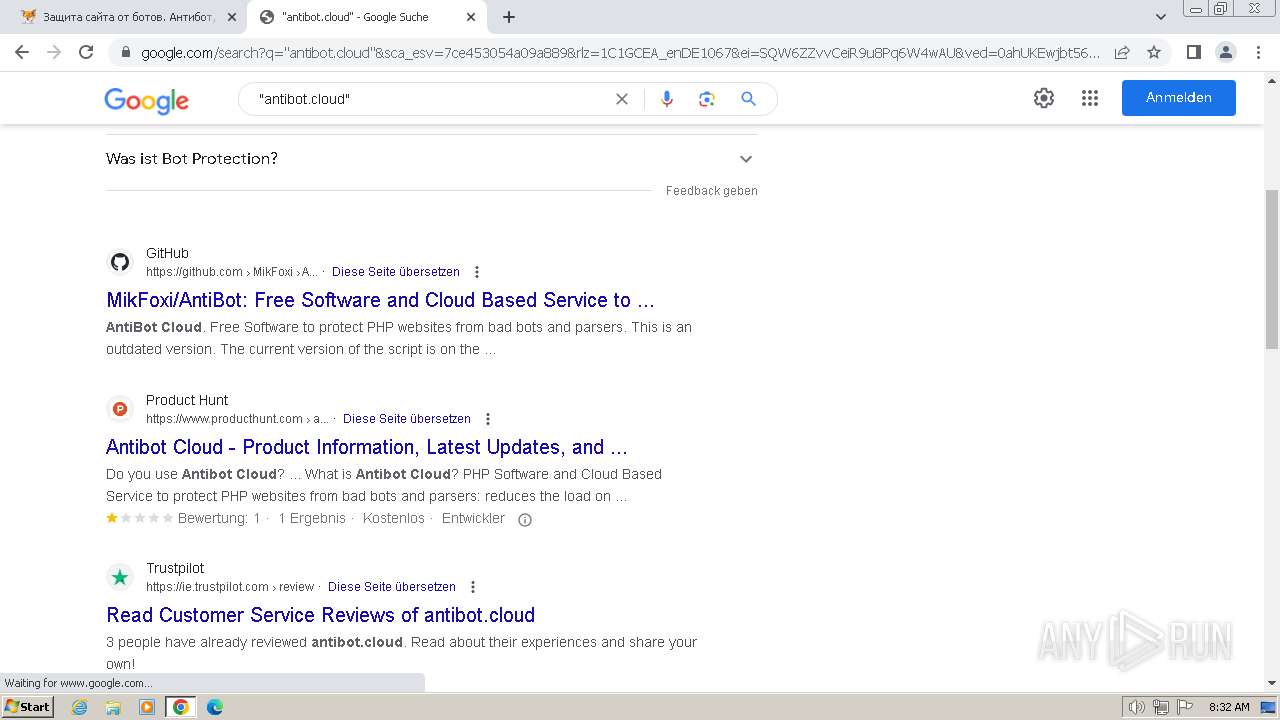Open Chrome side panel
Image resolution: width=1280 pixels, height=720 pixels.
coord(1193,52)
